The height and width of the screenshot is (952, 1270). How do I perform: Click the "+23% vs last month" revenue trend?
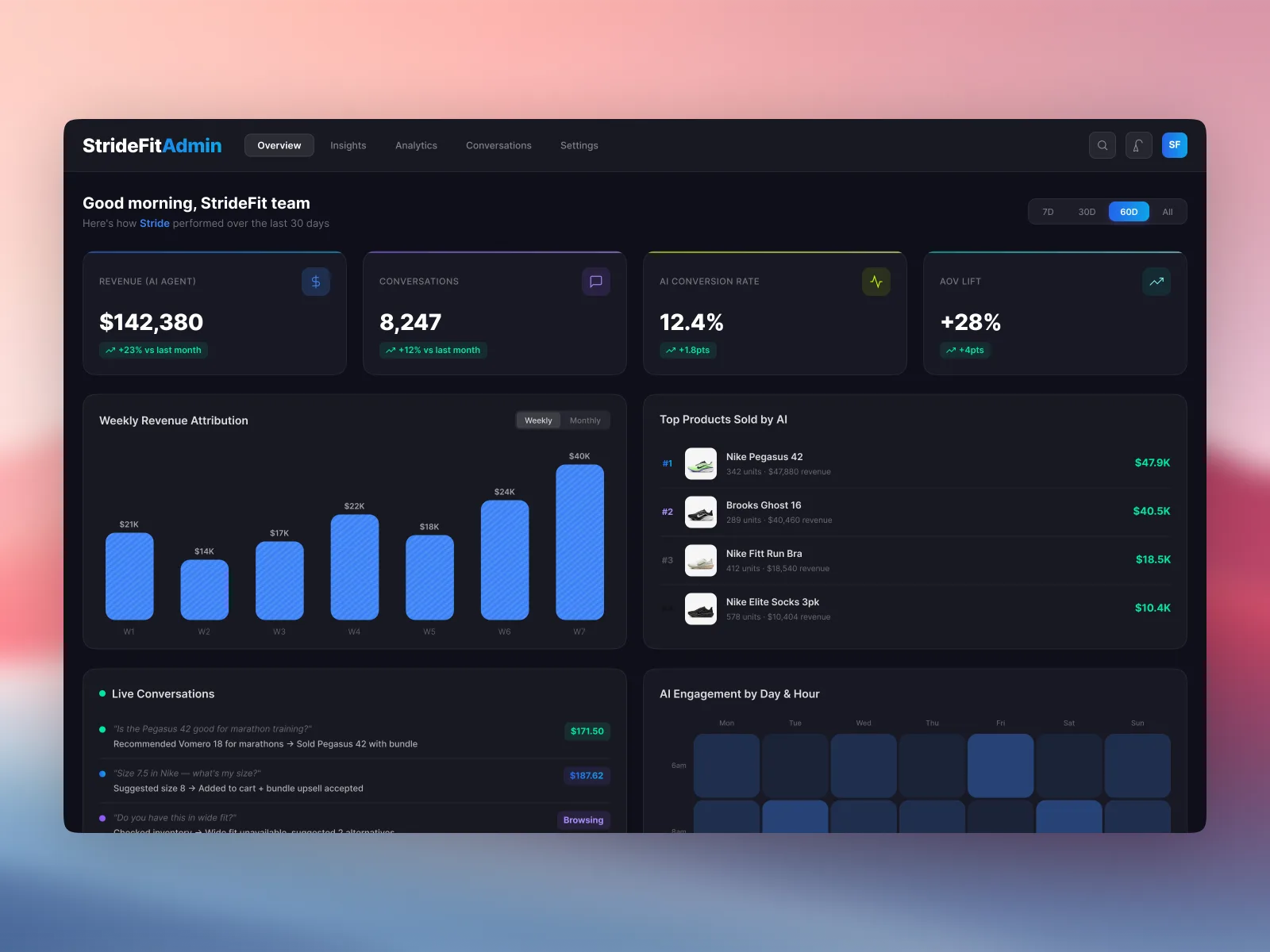(x=153, y=350)
